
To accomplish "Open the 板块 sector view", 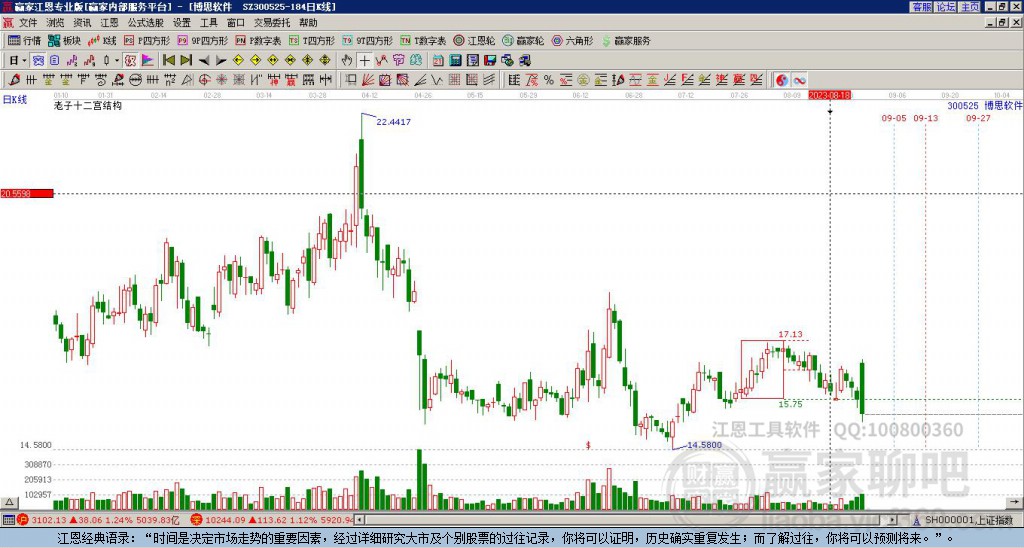I will pyautogui.click(x=64, y=40).
